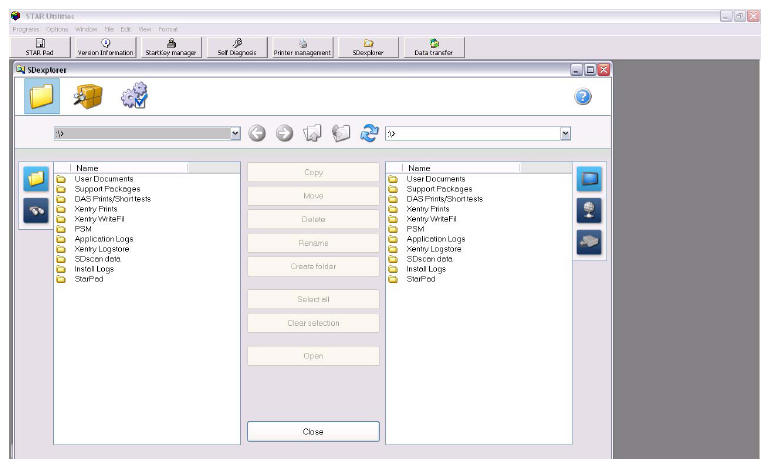Click the Name column header in left pane
Image resolution: width=770 pixels, height=468 pixels.
click(x=88, y=168)
